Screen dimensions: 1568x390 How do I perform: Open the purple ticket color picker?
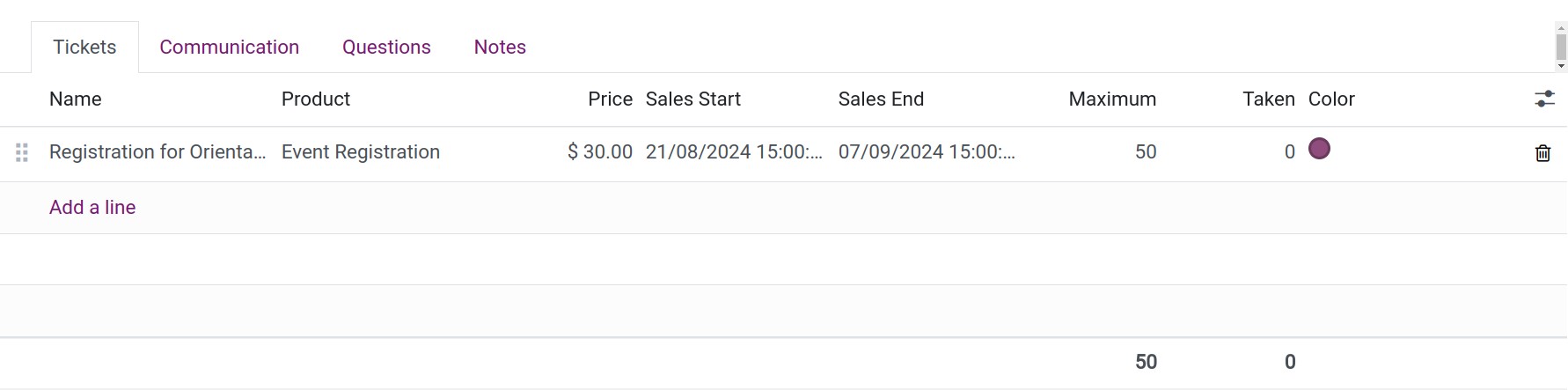click(1319, 149)
